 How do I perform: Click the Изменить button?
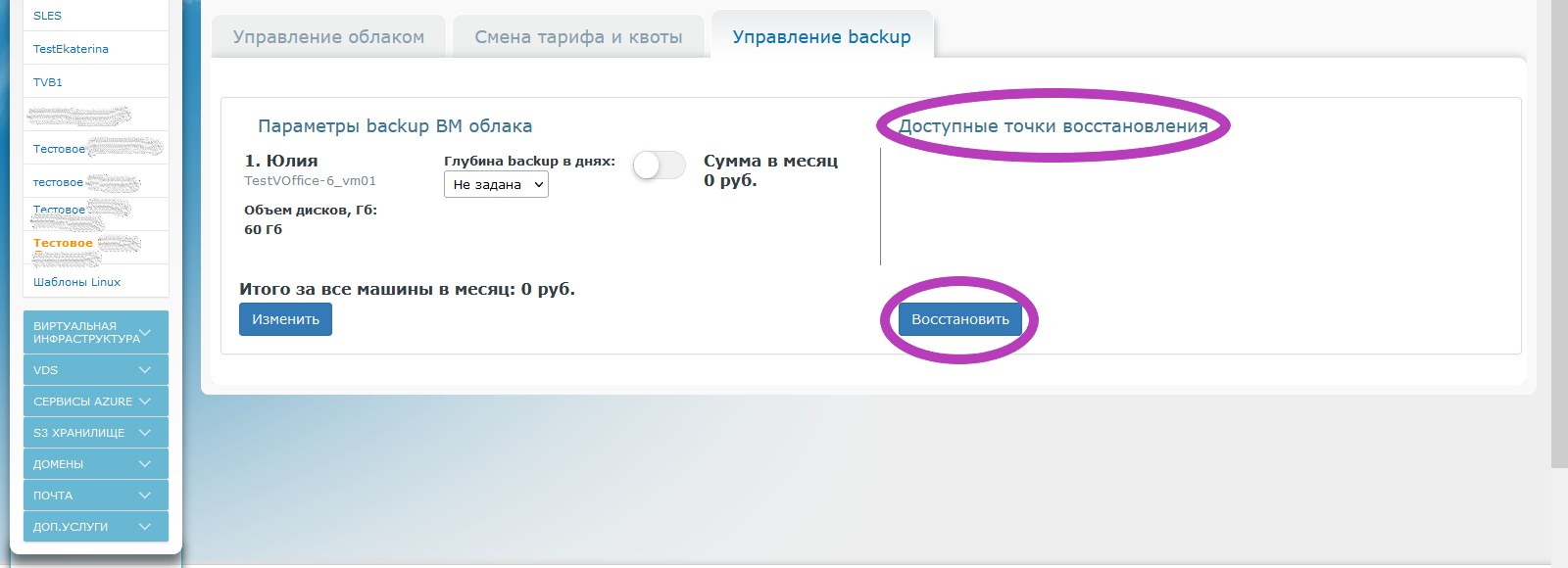(285, 319)
